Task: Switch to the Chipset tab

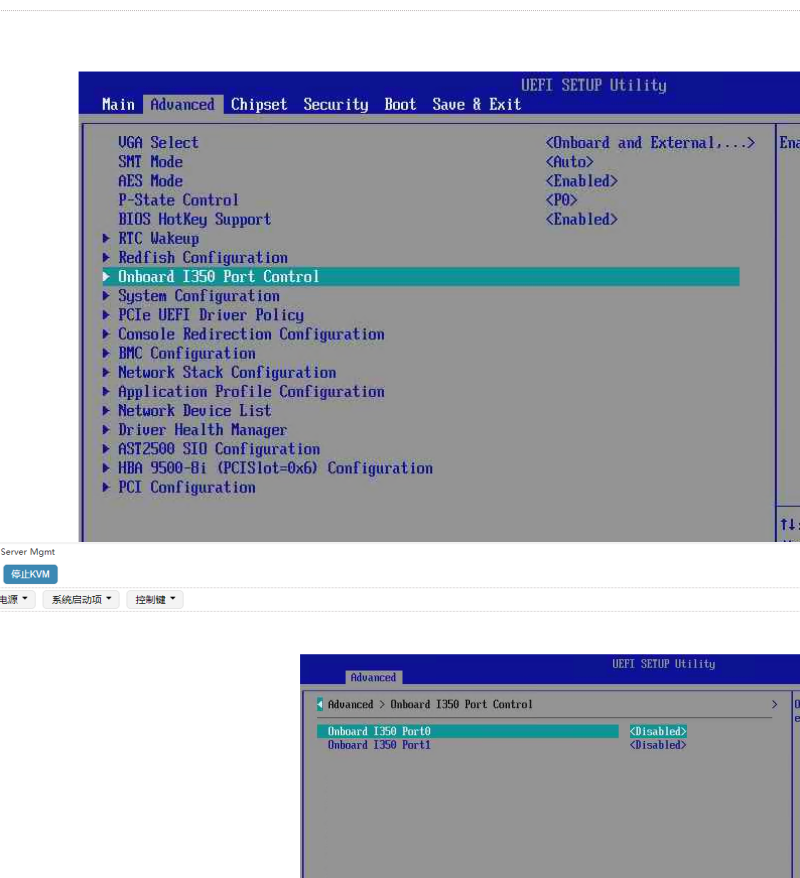Action: click(258, 104)
